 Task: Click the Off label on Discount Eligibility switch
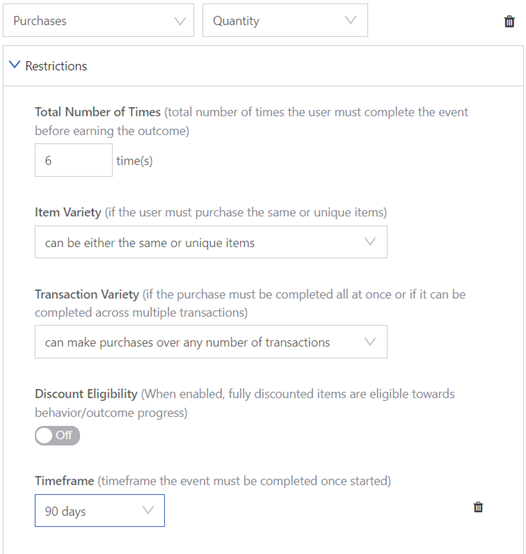tap(64, 435)
